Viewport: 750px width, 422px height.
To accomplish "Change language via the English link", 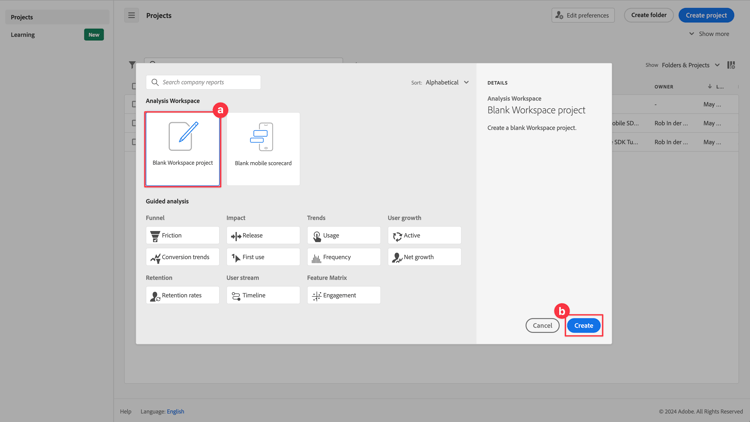I will (175, 411).
